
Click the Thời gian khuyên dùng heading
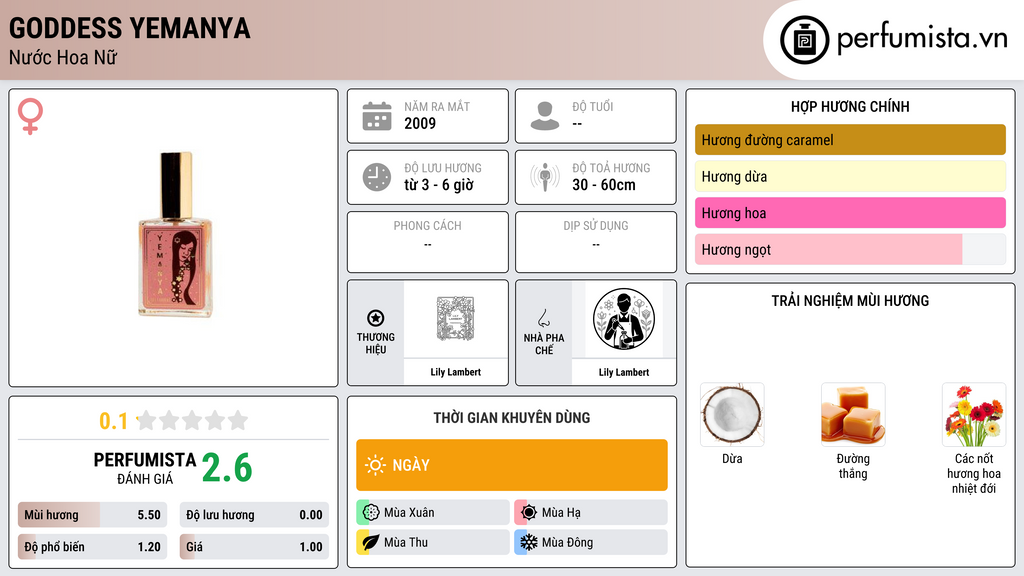coord(512,418)
